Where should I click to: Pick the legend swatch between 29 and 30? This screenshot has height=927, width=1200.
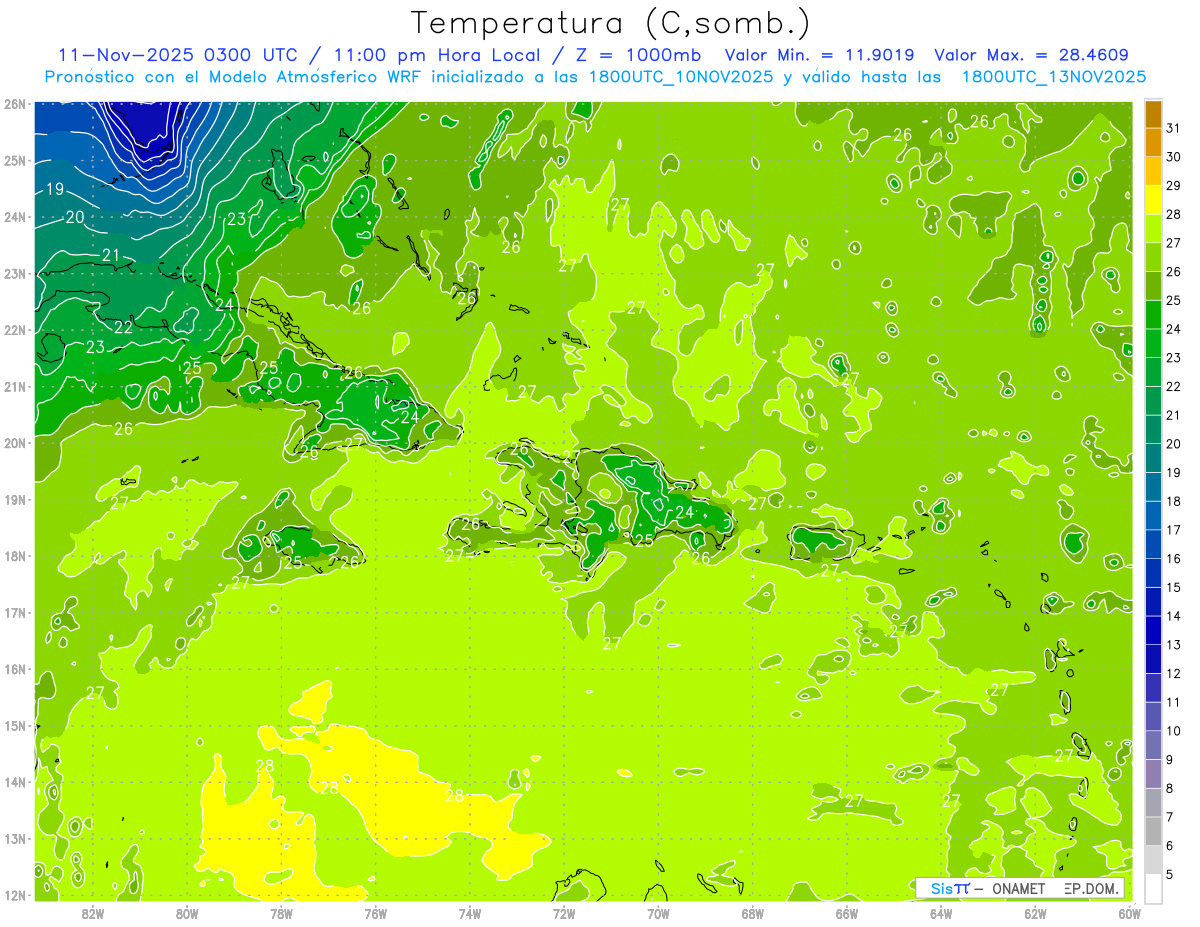pyautogui.click(x=1153, y=171)
